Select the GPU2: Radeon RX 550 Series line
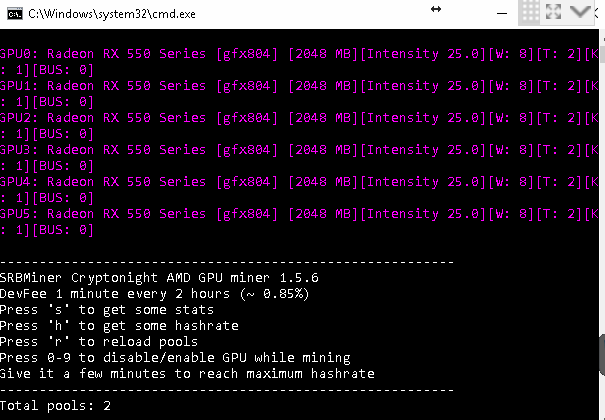 (299, 118)
